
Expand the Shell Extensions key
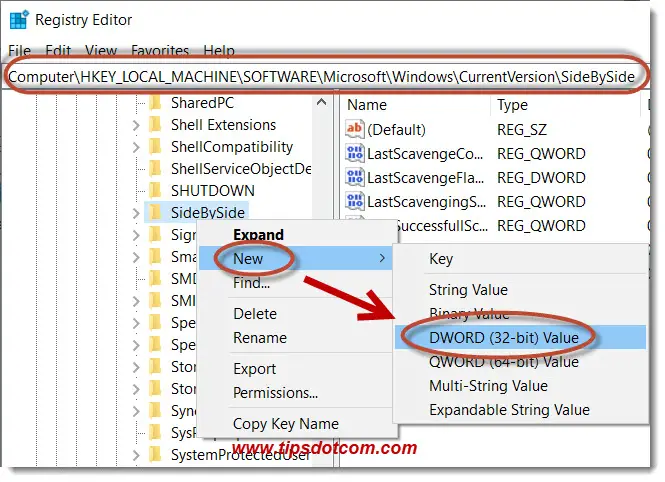tap(136, 125)
